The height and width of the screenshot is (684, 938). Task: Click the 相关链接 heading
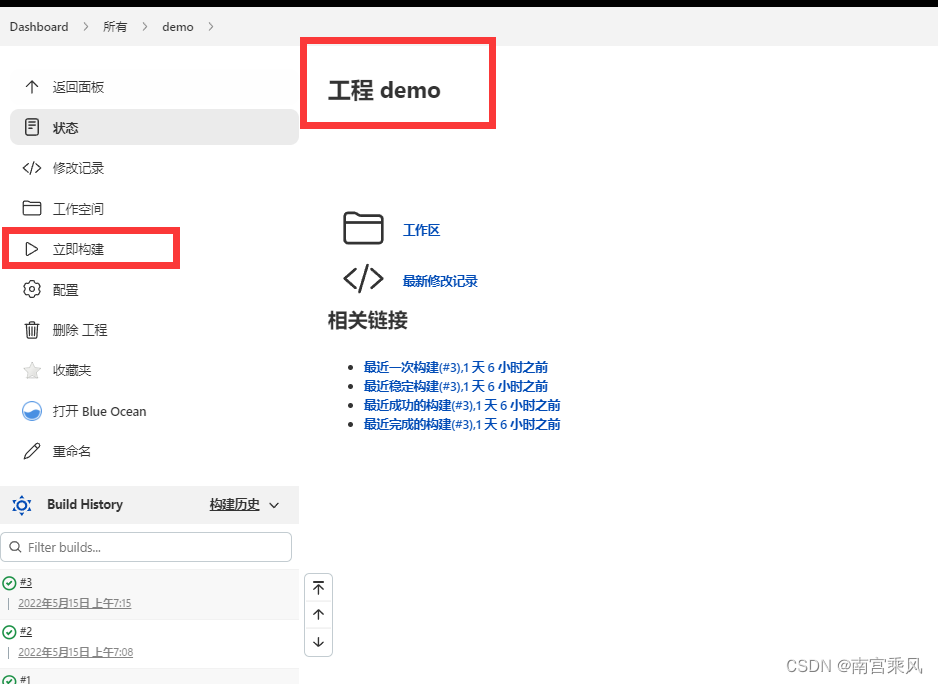(368, 321)
